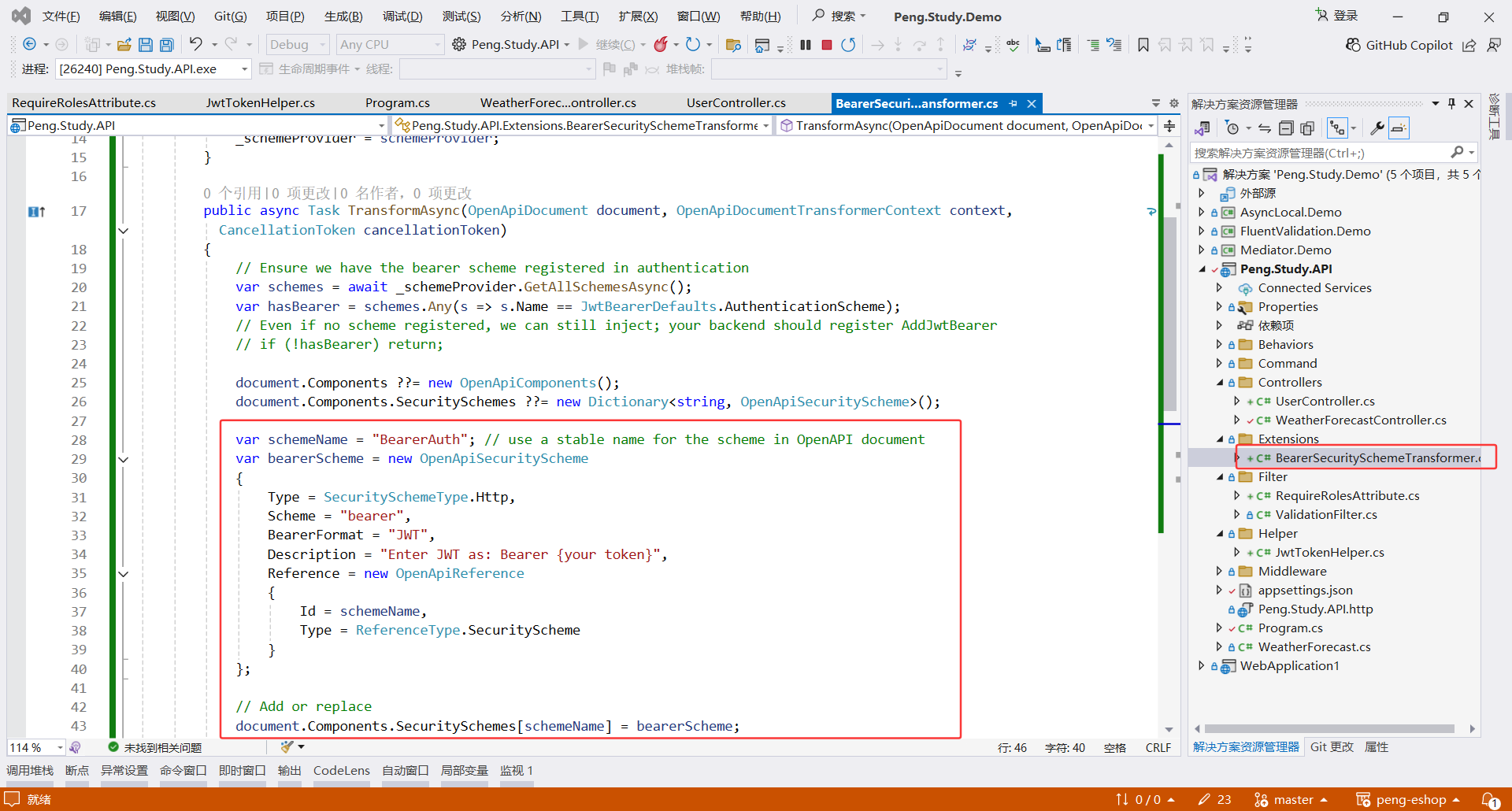Switch views icon in Solution Explorer toolbar

coord(1203,128)
